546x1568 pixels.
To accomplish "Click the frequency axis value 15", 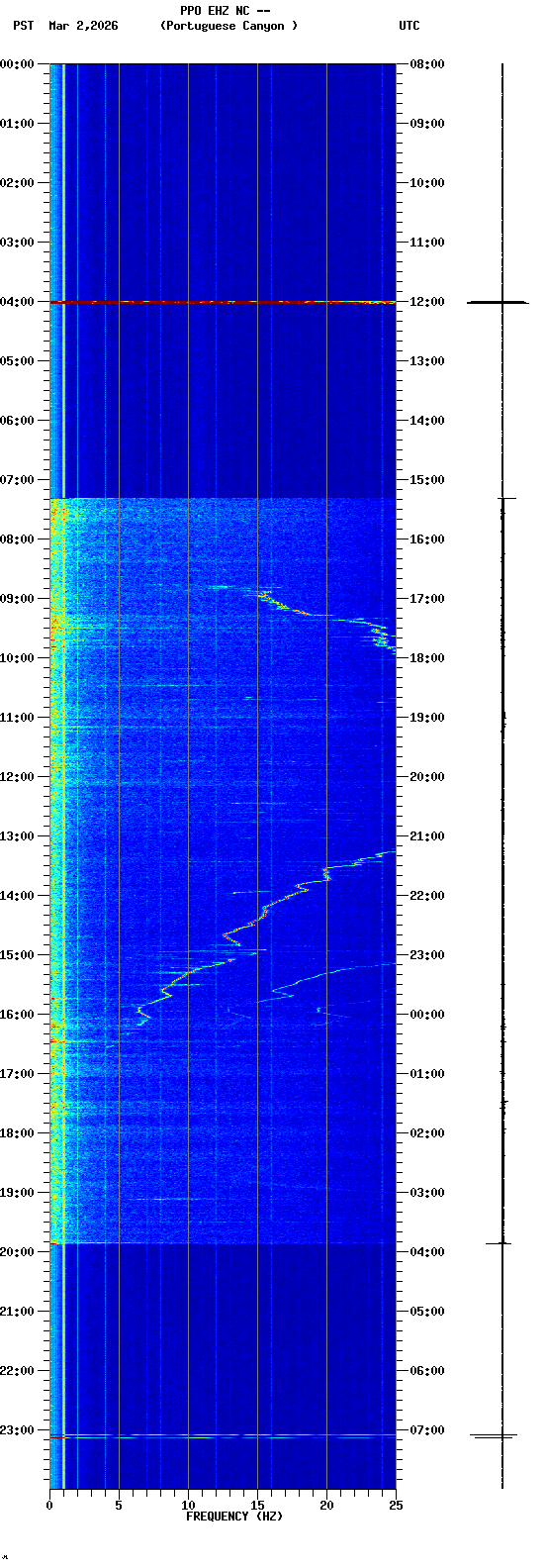I will click(257, 1506).
